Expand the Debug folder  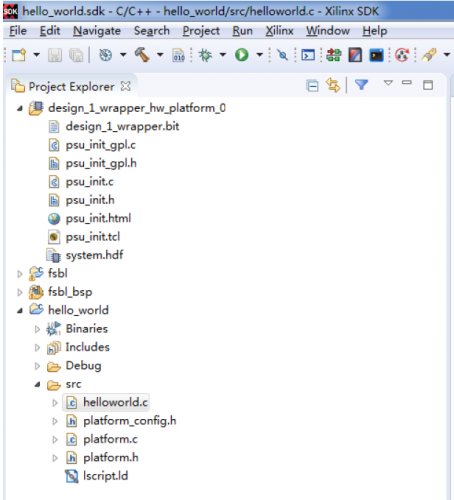pos(37,366)
